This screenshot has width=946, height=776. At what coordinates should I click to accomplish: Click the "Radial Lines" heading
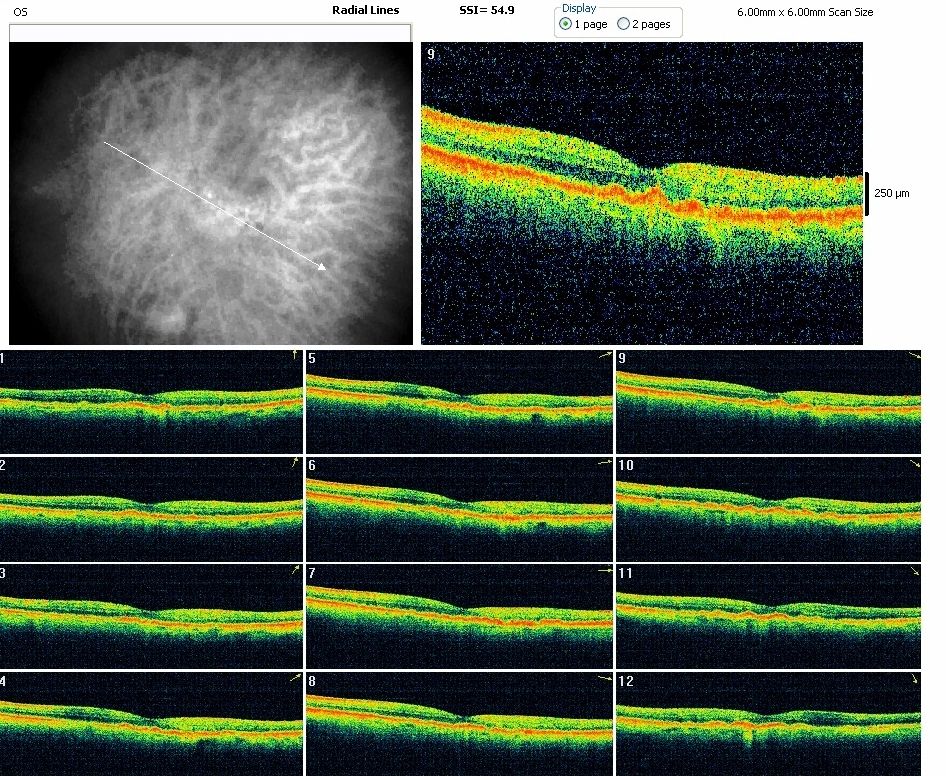365,10
